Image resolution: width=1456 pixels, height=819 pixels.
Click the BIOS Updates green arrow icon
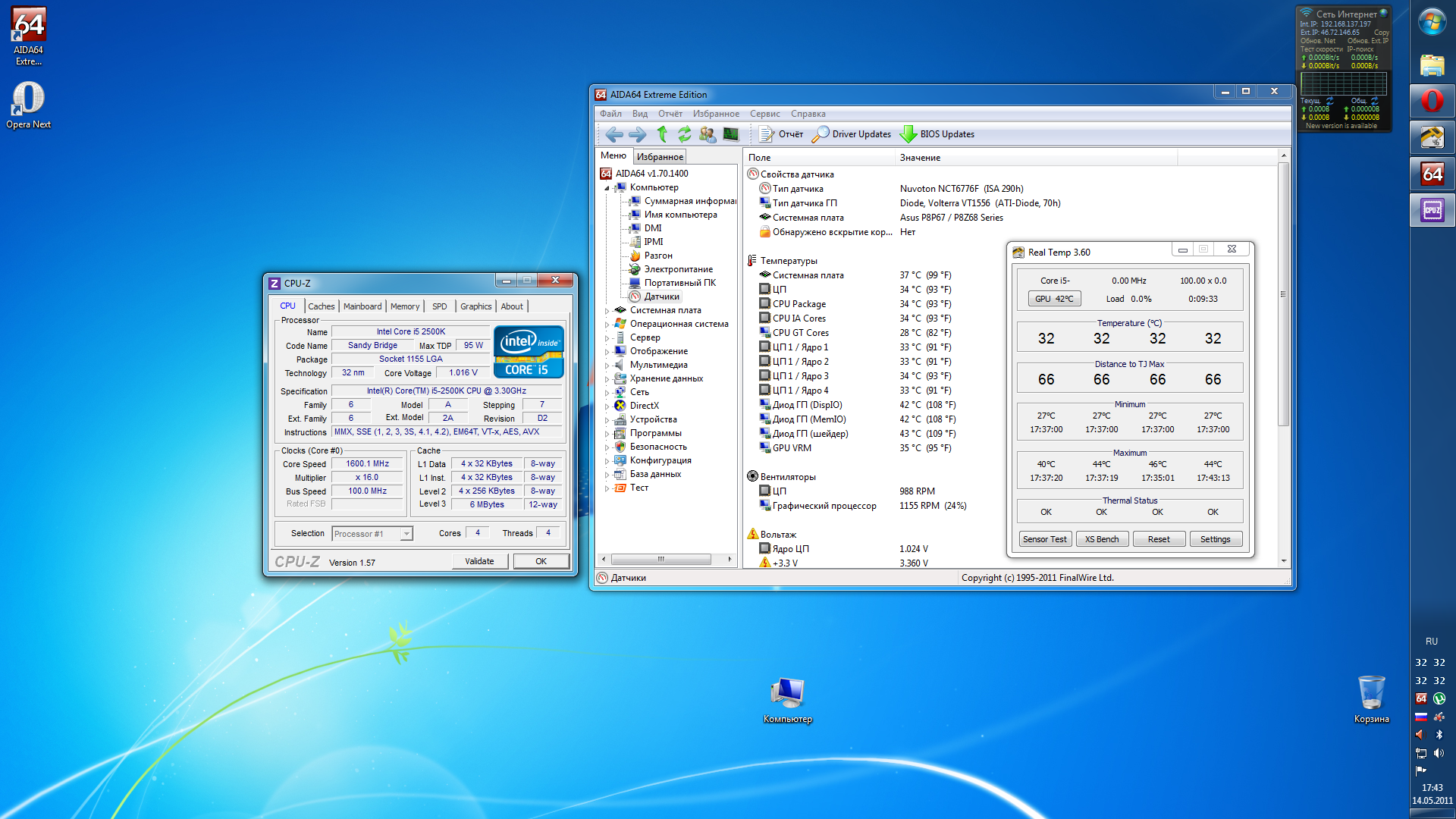tap(908, 134)
